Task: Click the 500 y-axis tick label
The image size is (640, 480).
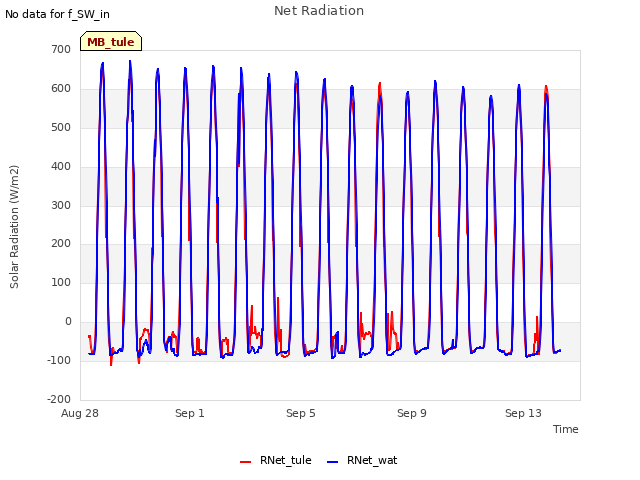Action: tap(61, 127)
